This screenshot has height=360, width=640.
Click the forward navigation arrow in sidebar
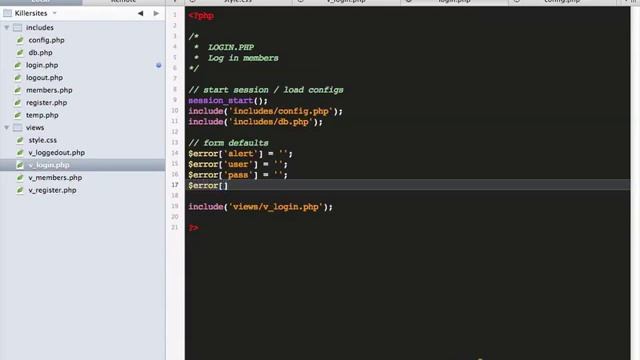(156, 13)
